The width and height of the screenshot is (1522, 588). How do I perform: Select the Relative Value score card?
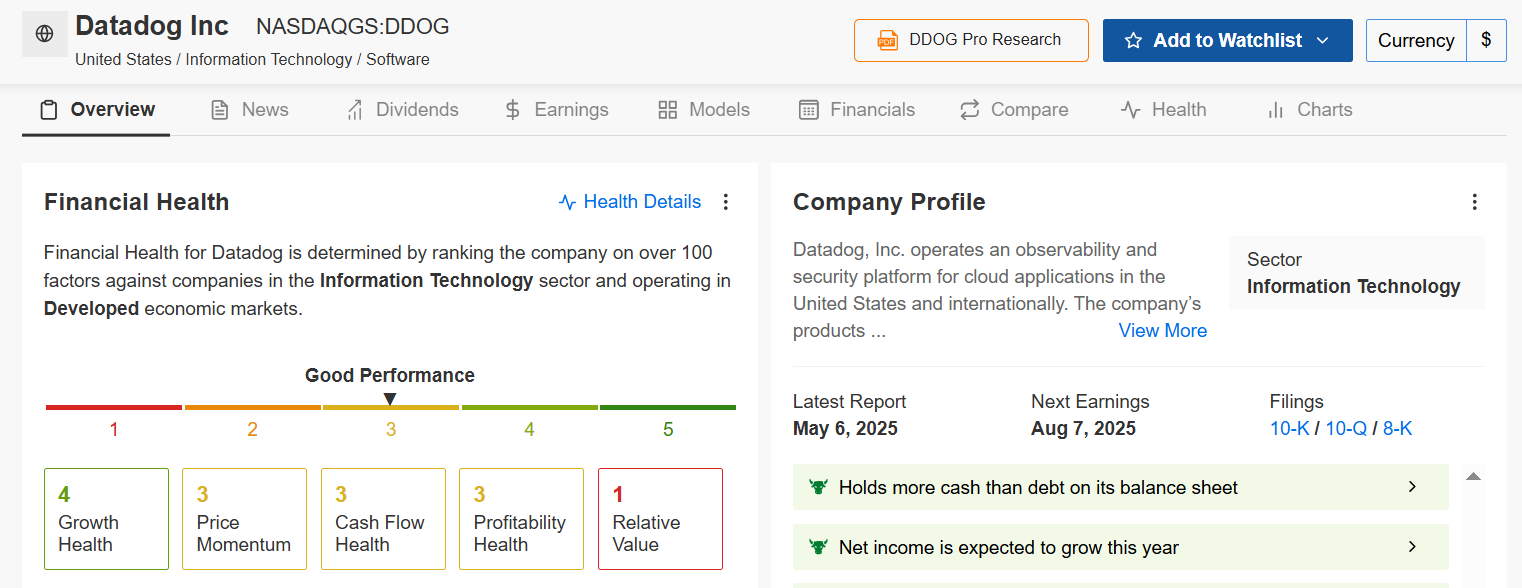tap(660, 519)
